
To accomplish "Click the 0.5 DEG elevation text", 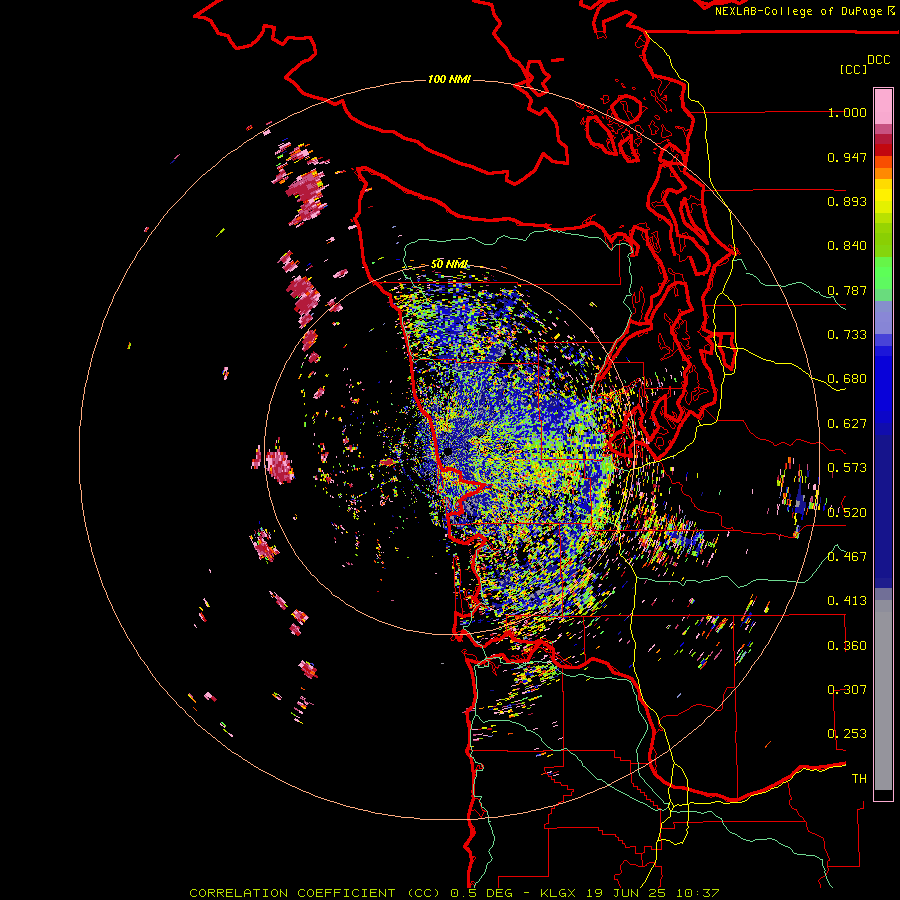I will [481, 893].
